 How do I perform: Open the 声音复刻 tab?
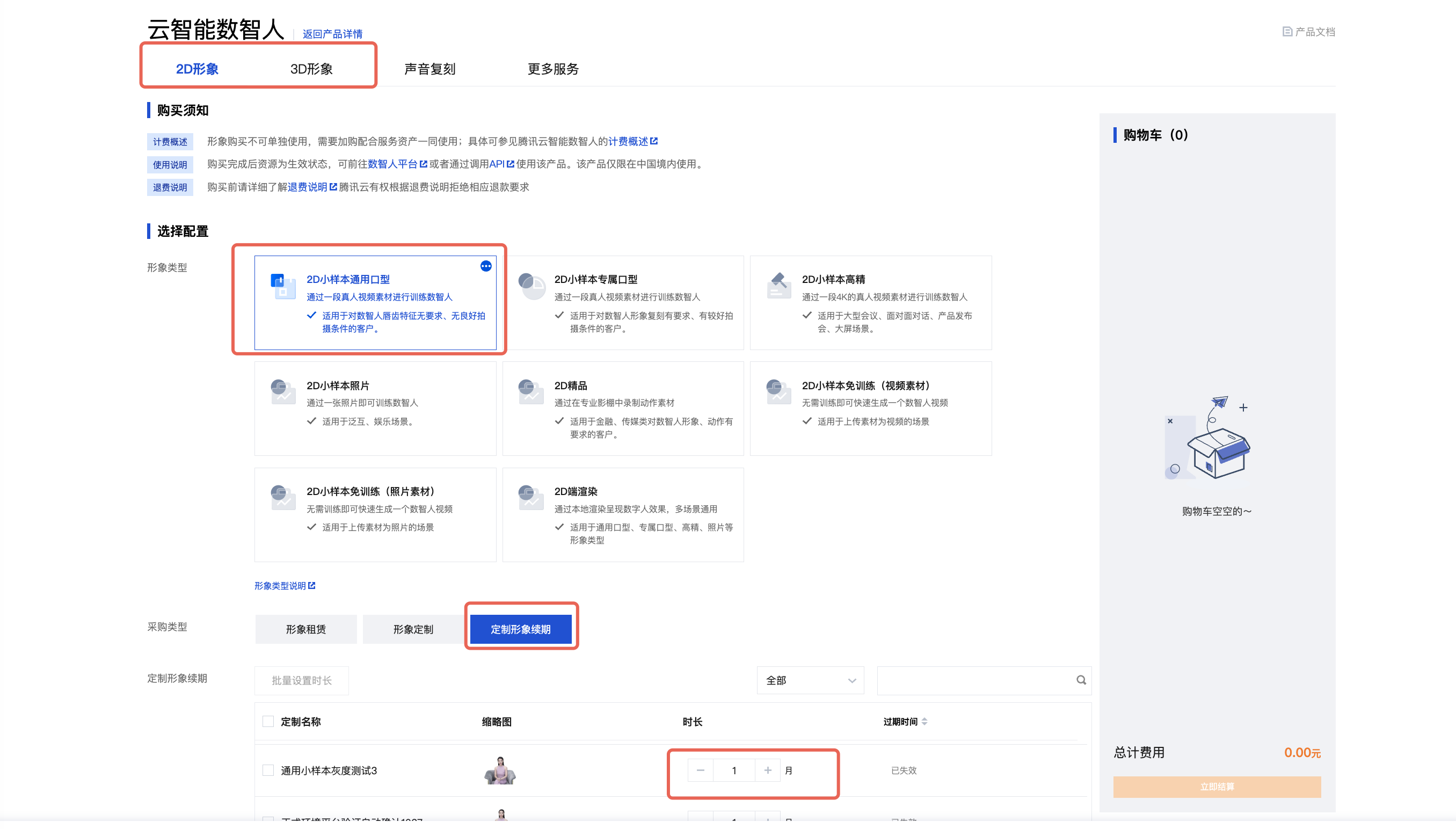[429, 69]
